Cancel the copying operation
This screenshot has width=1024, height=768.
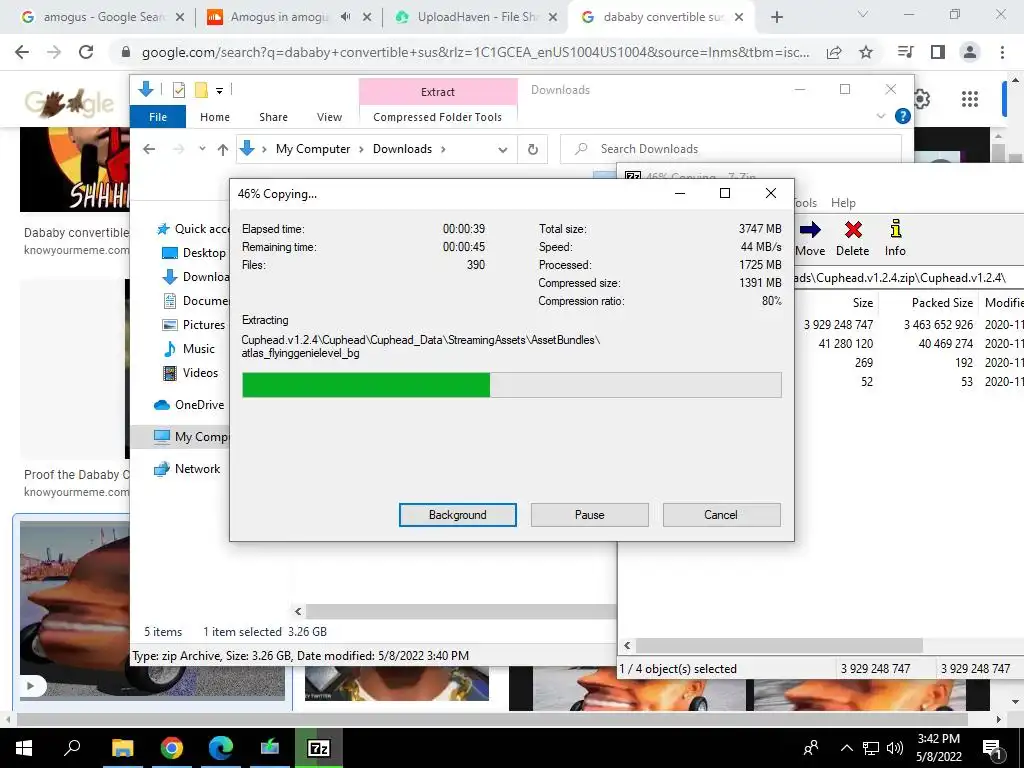pyautogui.click(x=722, y=515)
